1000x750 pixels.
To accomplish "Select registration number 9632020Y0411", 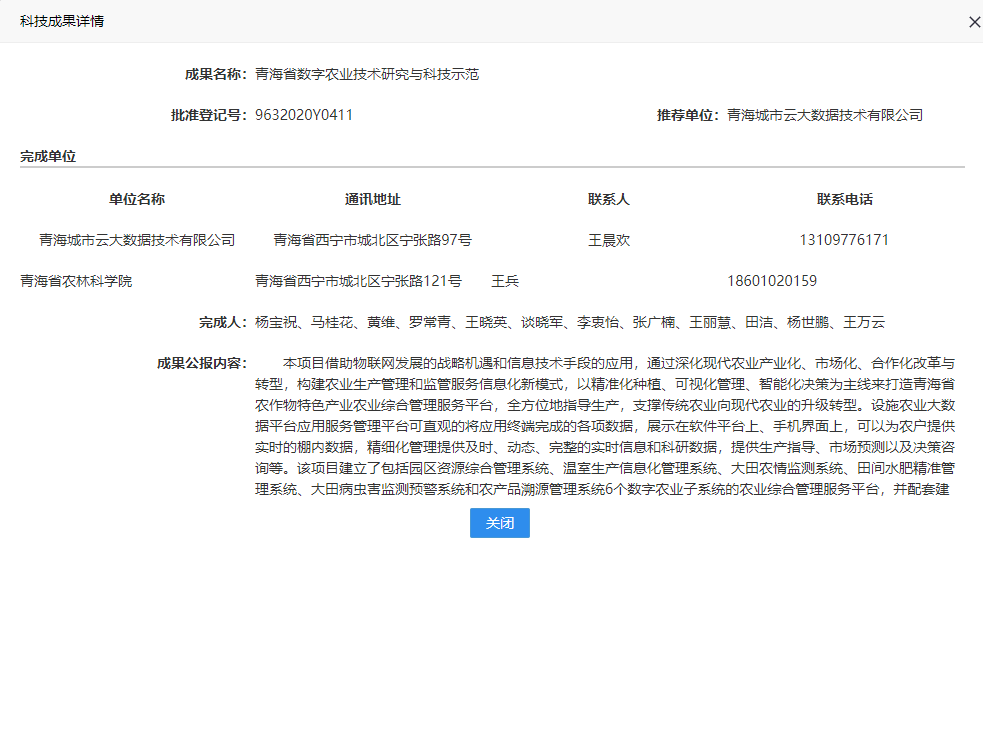I will tap(304, 115).
